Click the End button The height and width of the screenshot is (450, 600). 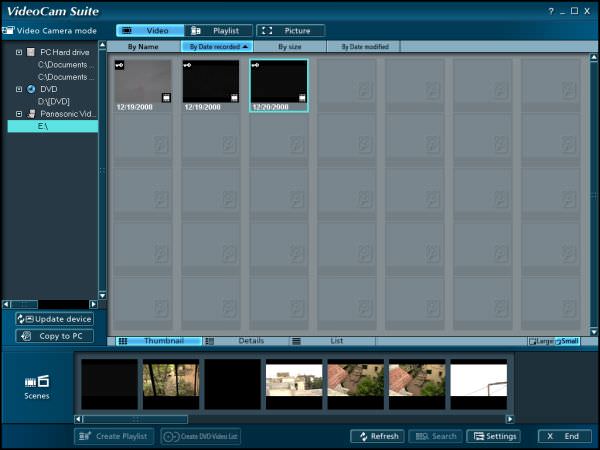click(x=565, y=436)
